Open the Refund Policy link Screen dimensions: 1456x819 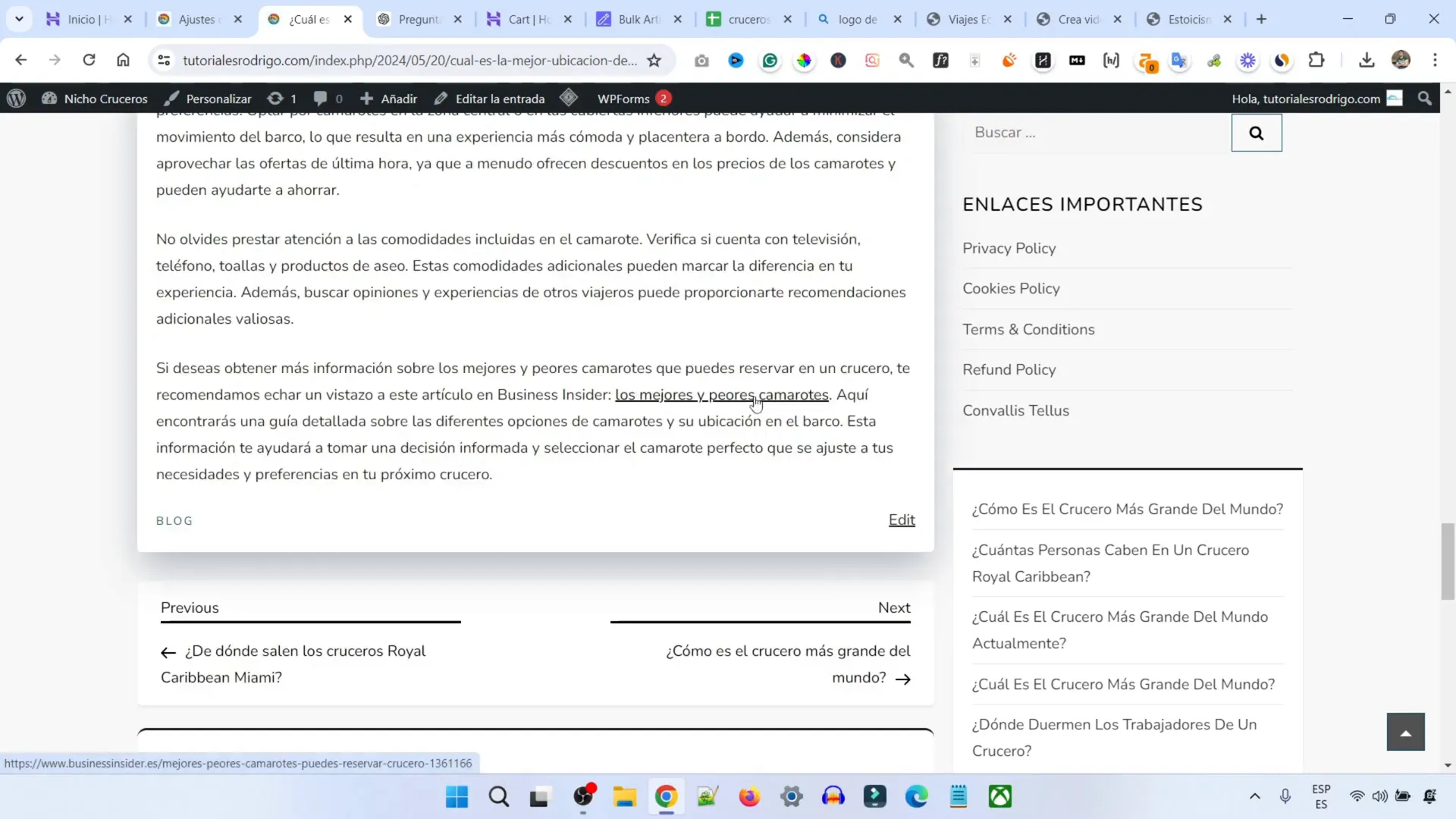1009,369
